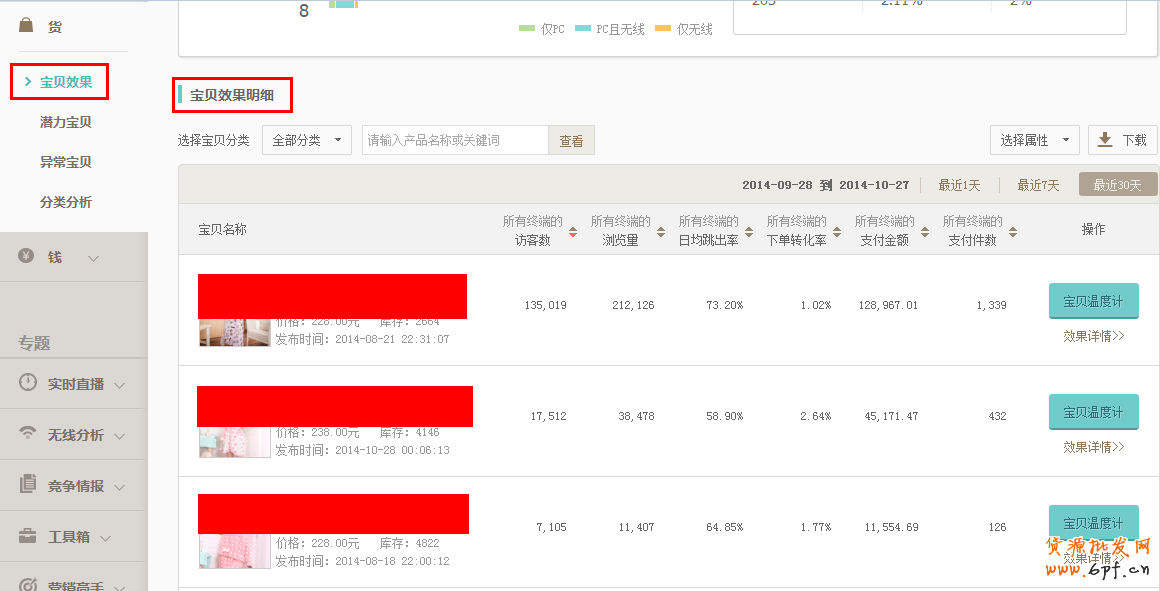This screenshot has width=1160, height=591.
Task: Expand the 钱 sidebar section
Action: pos(94,258)
